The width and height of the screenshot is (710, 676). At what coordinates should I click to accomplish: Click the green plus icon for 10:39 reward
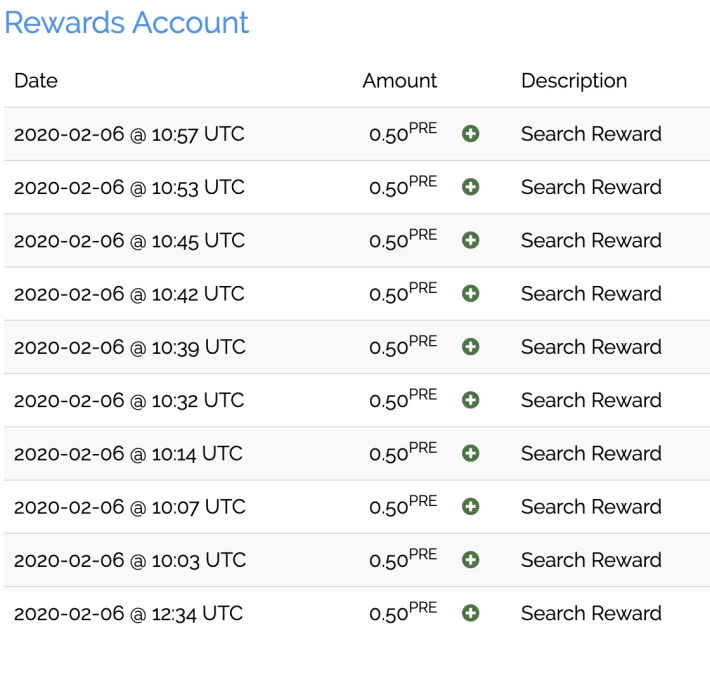pos(470,347)
